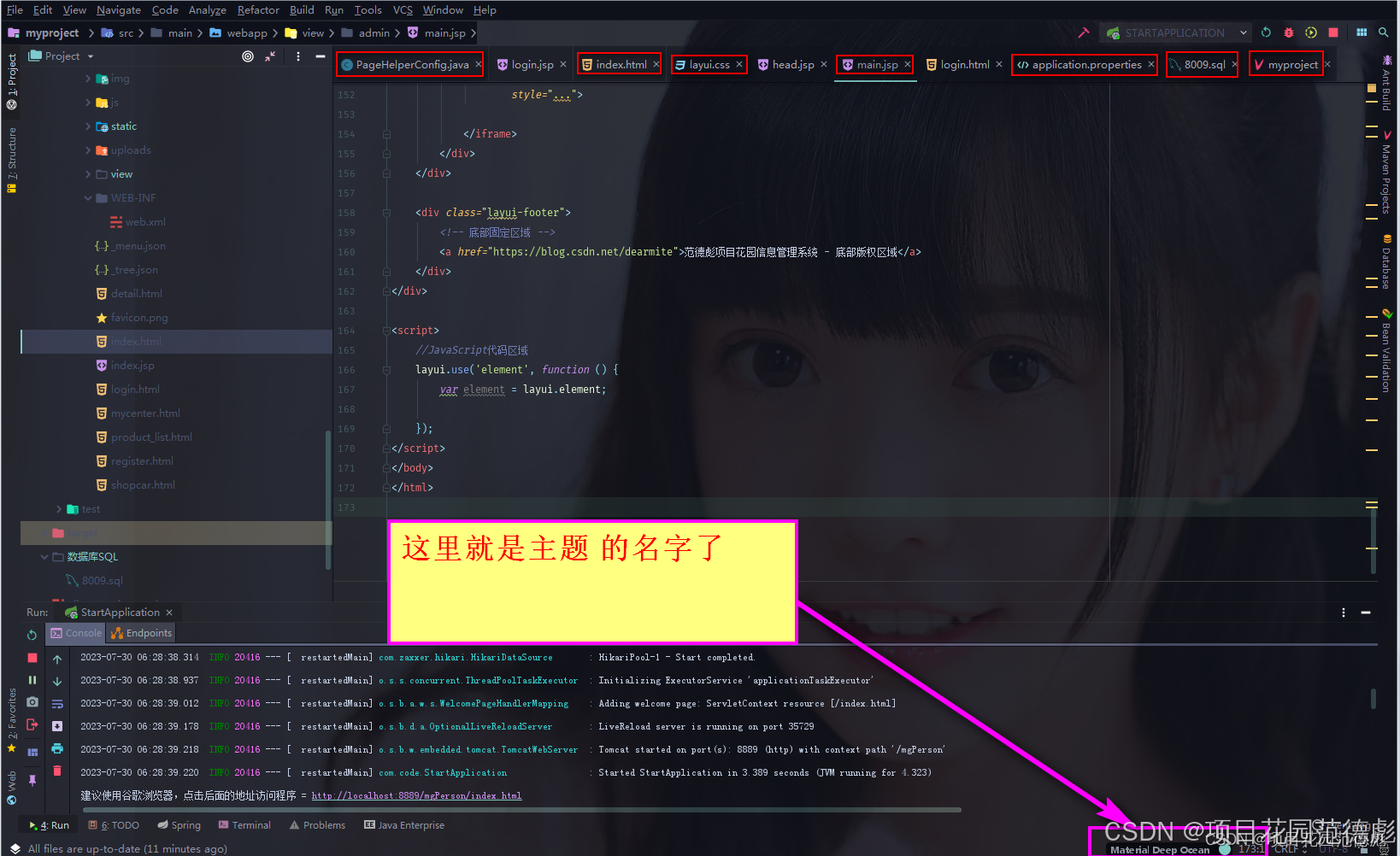Click the webapp breadcrumb in the navigation bar
Image resolution: width=1400 pixels, height=856 pixels.
pos(245,32)
